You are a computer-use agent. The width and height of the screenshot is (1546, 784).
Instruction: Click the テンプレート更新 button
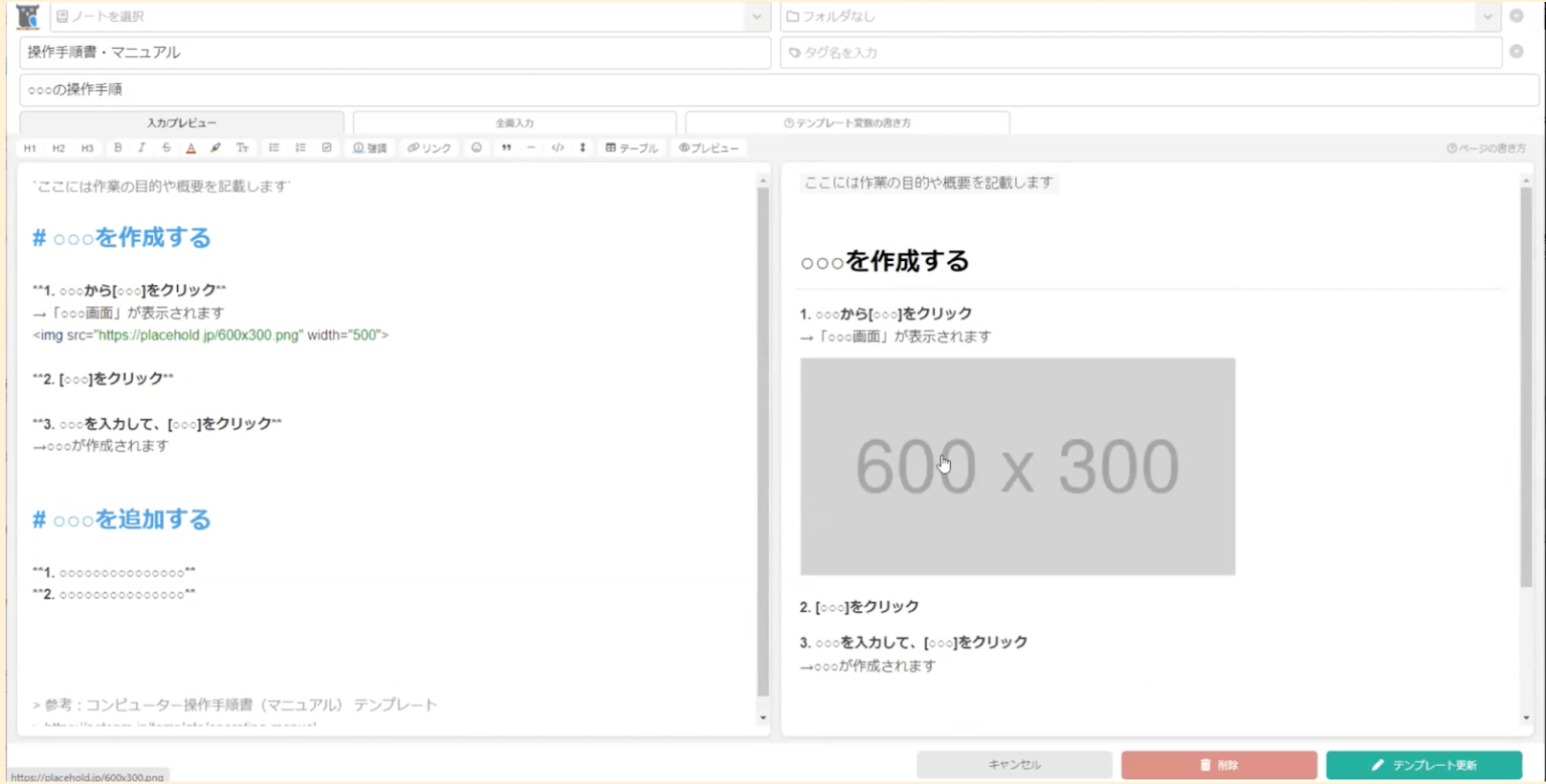(x=1424, y=765)
